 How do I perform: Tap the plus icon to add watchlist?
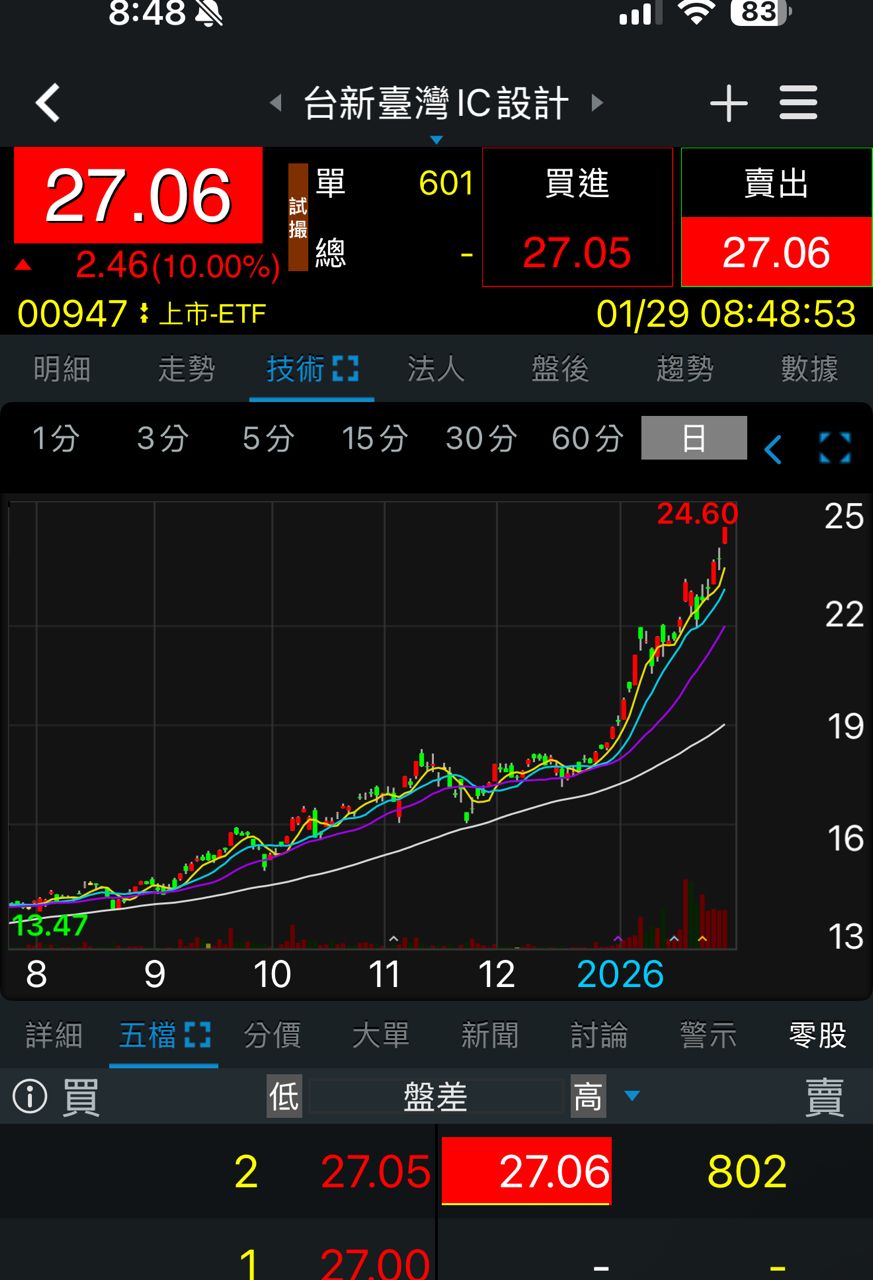coord(728,103)
